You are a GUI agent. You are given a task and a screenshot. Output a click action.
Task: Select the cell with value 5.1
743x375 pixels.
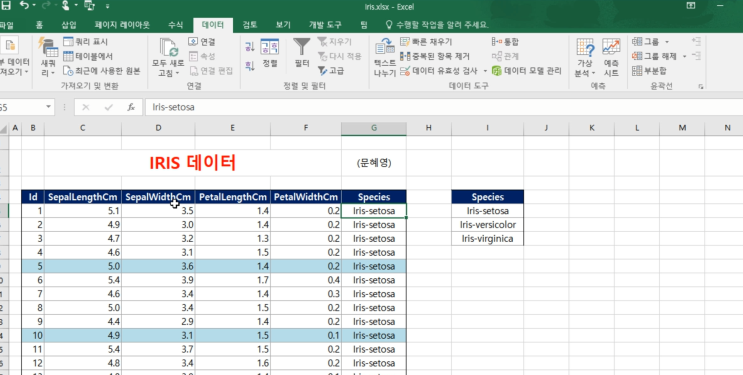pos(83,210)
